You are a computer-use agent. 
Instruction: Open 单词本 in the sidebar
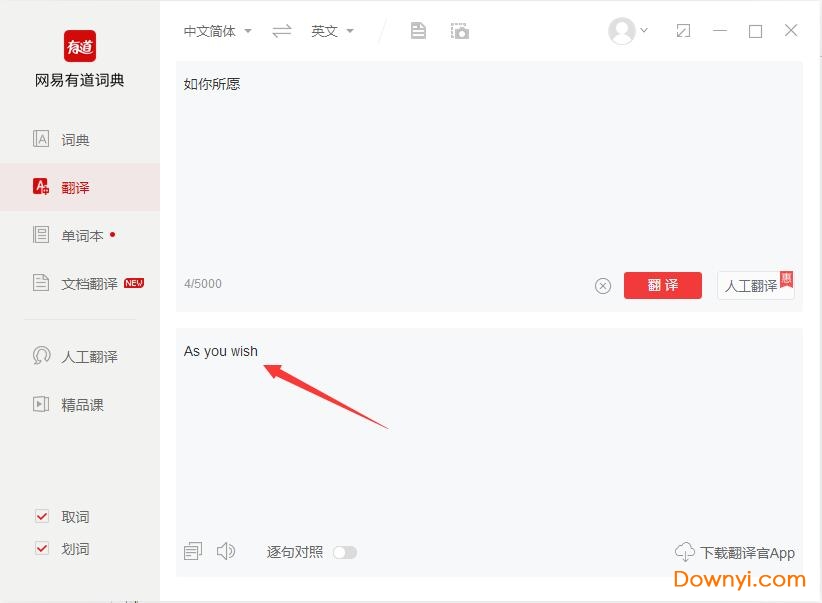point(82,236)
